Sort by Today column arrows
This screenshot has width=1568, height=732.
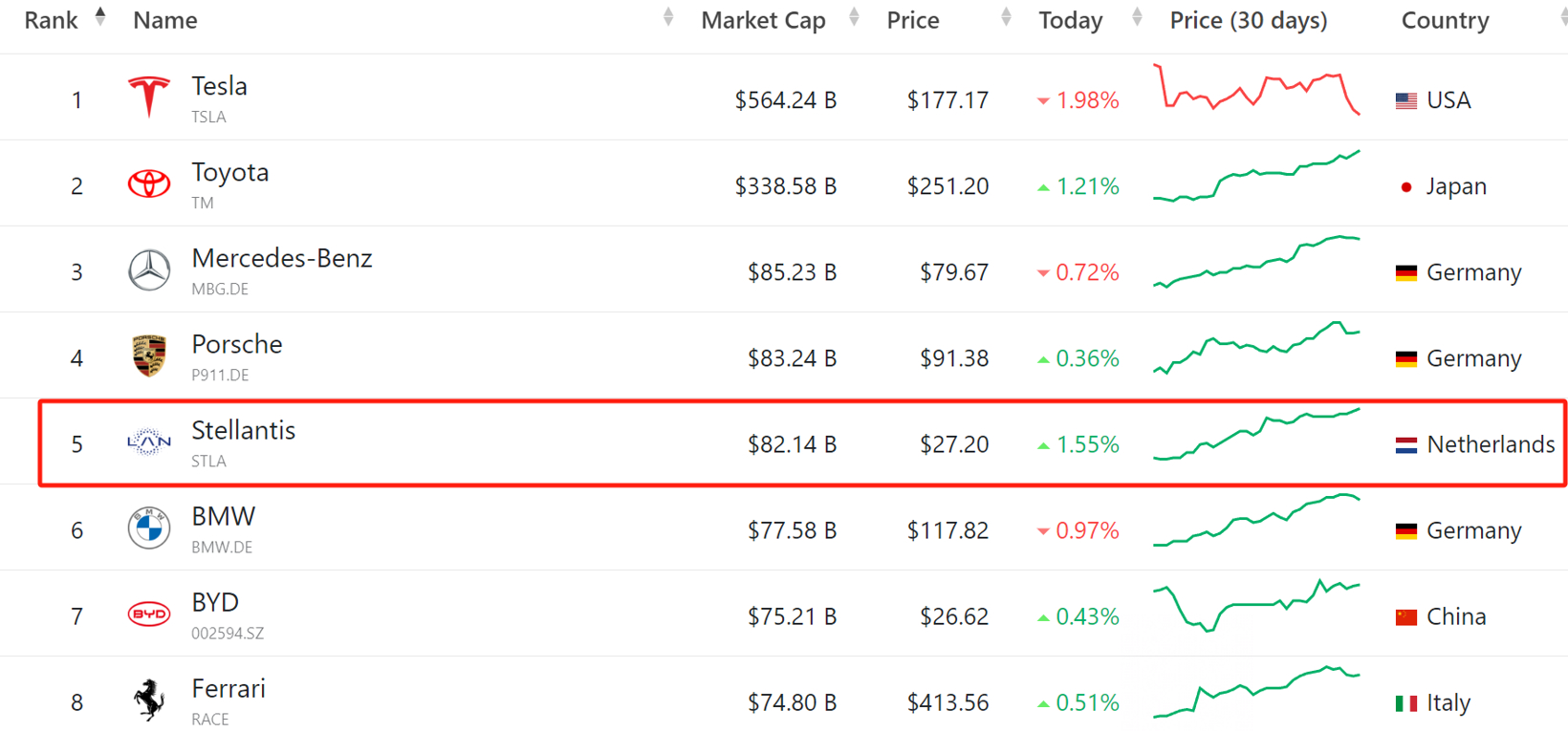(1137, 16)
